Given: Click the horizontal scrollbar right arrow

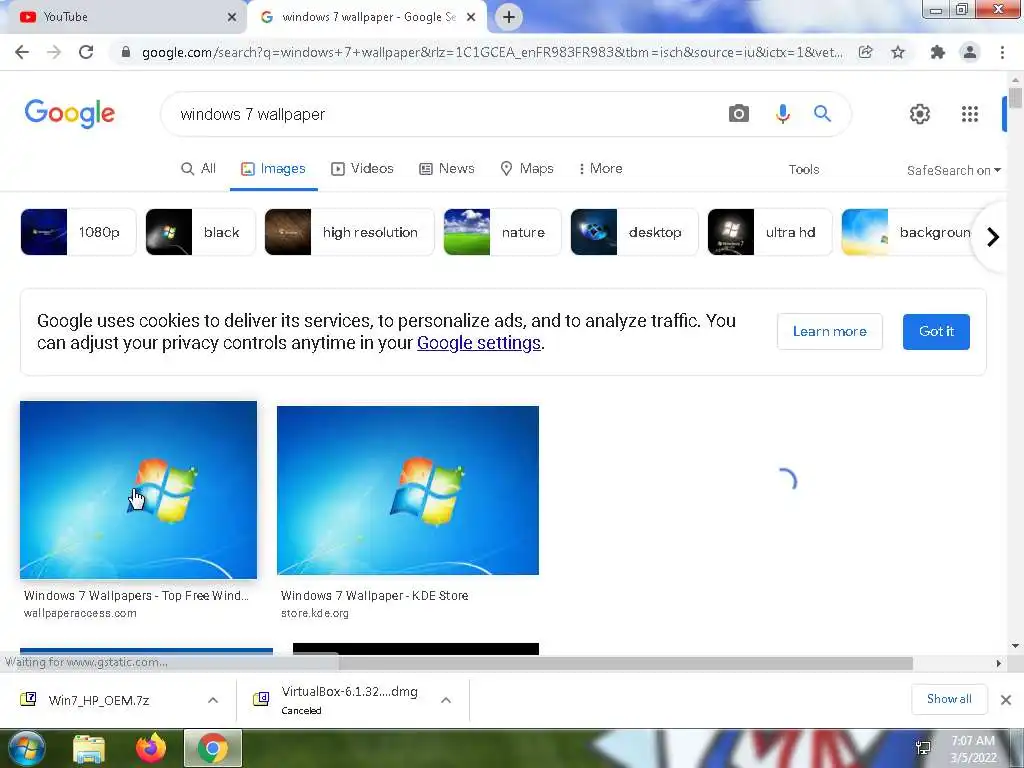Looking at the screenshot, I should point(999,664).
